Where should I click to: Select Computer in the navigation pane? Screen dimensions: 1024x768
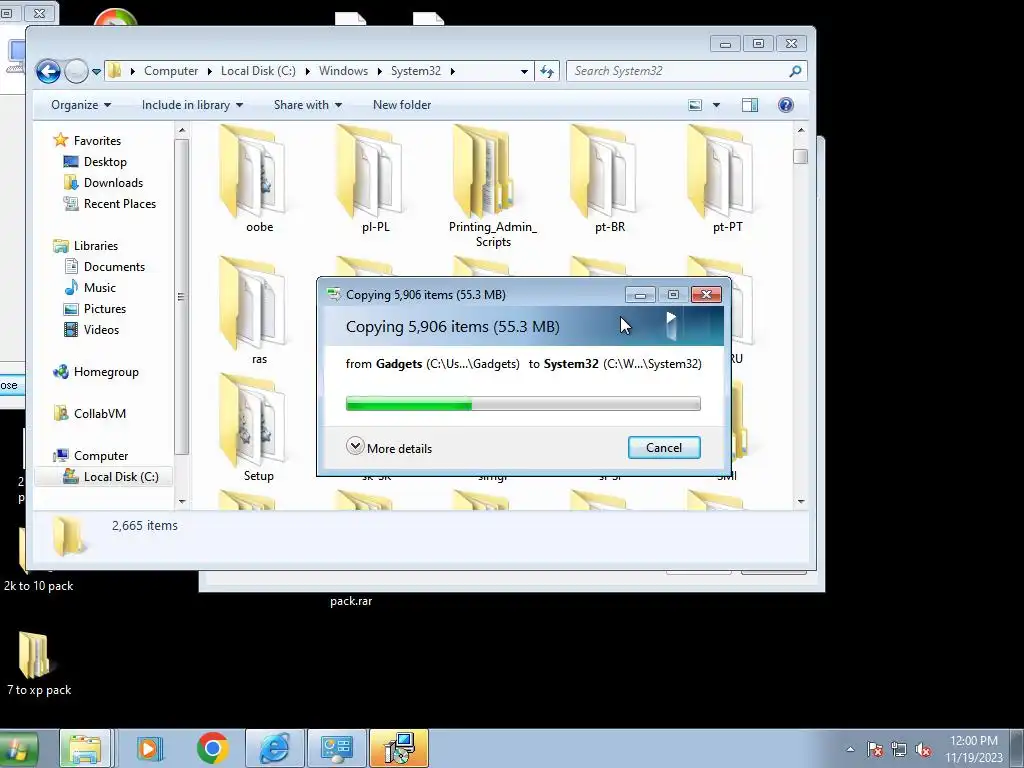(x=101, y=456)
